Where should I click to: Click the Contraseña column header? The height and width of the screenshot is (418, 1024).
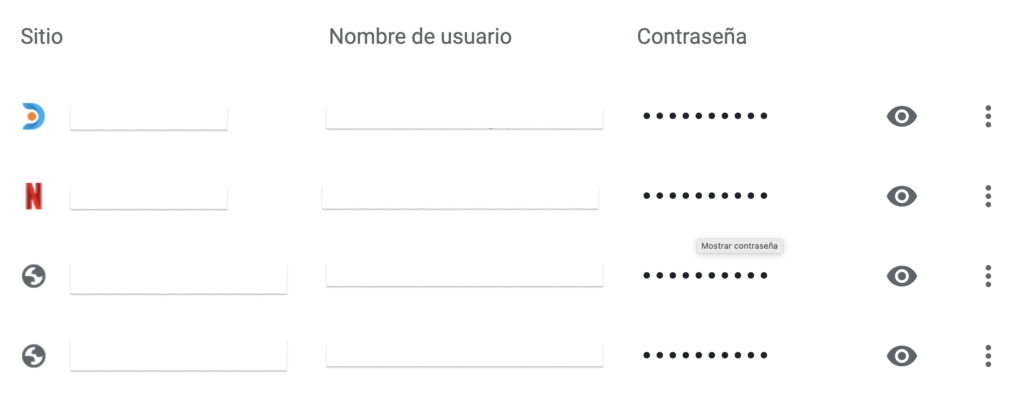(692, 37)
